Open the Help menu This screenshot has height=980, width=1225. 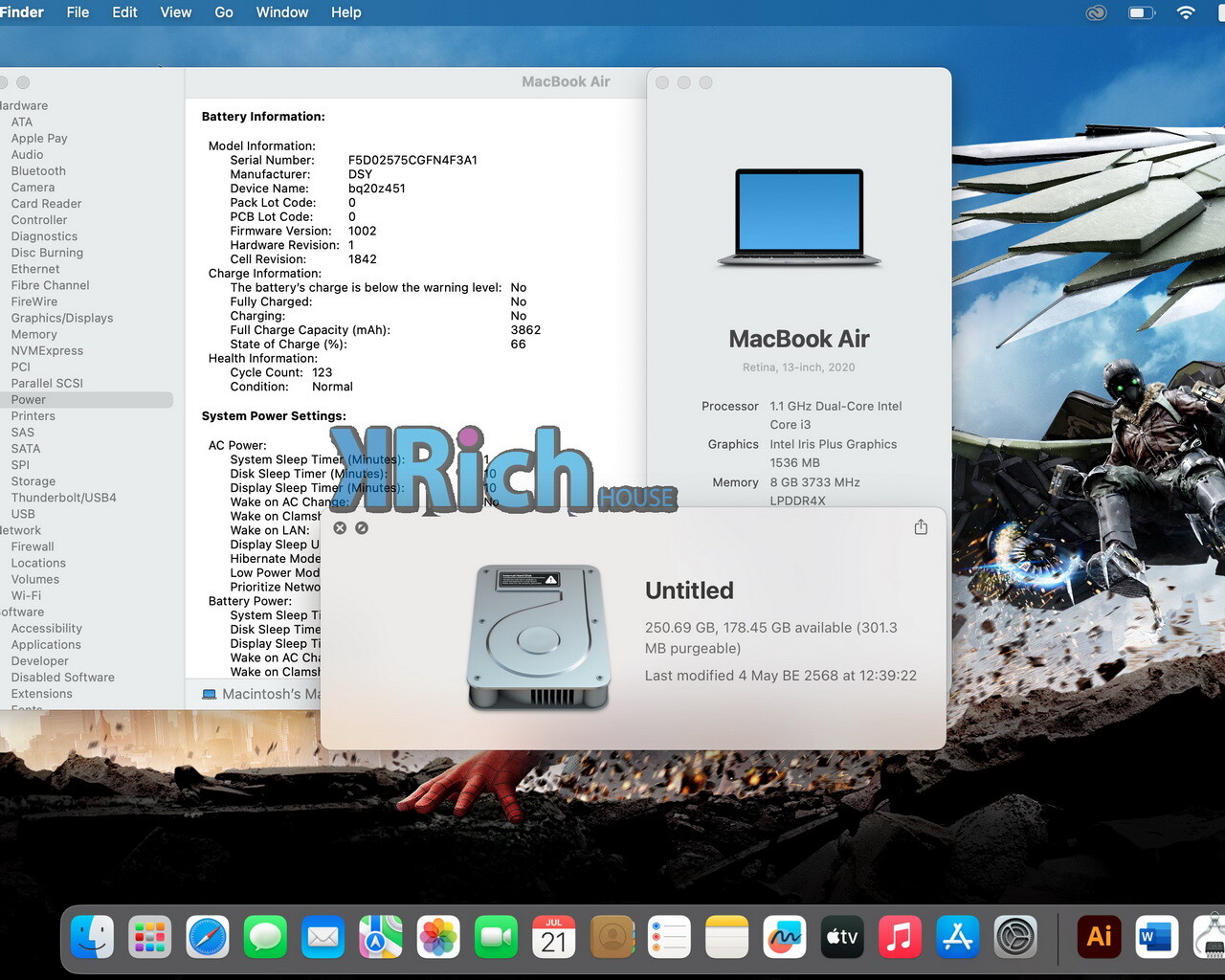point(346,12)
